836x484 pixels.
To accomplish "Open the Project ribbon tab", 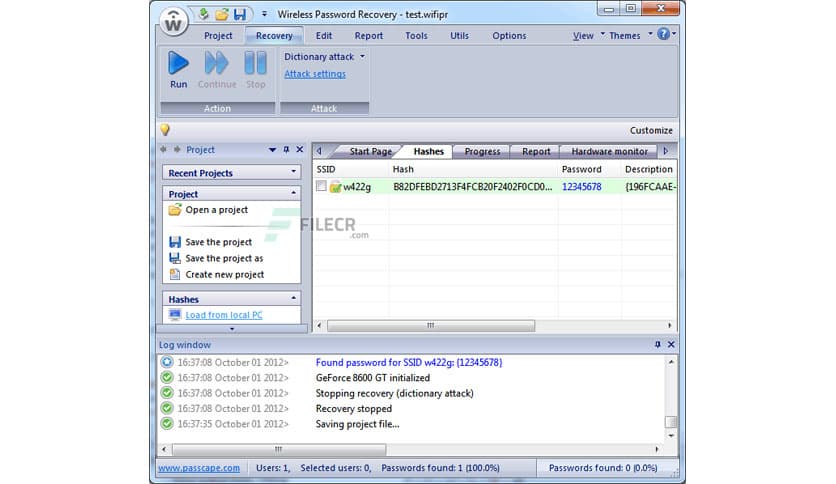I will click(x=218, y=35).
